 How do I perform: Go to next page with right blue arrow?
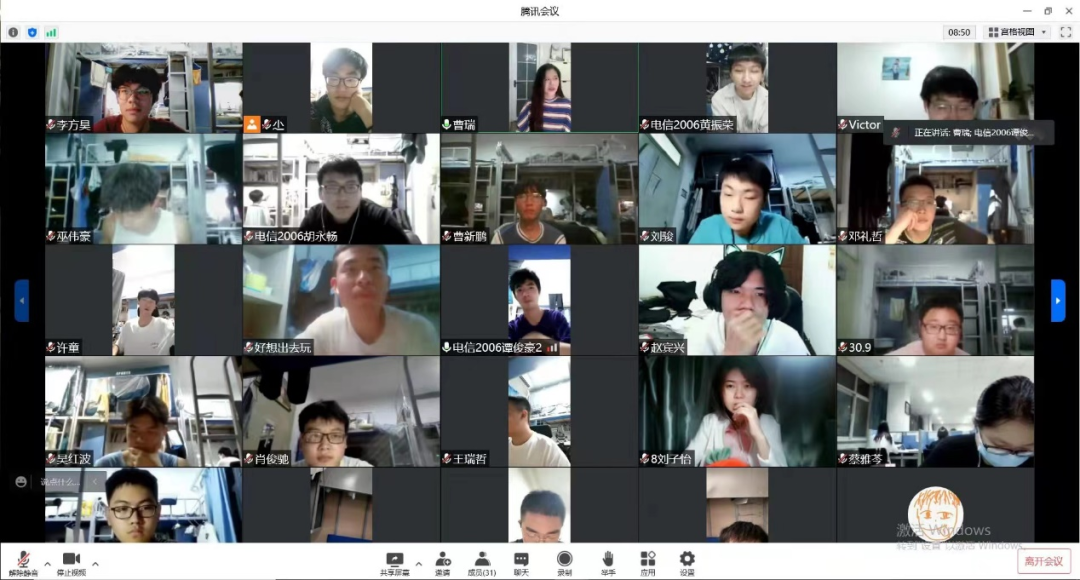(1058, 300)
